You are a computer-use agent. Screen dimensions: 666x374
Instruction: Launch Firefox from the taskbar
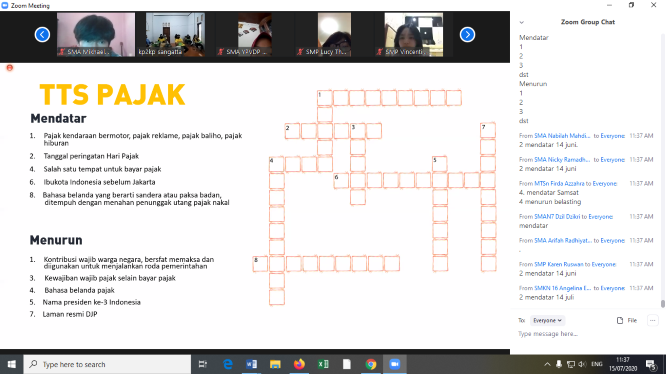click(299, 364)
